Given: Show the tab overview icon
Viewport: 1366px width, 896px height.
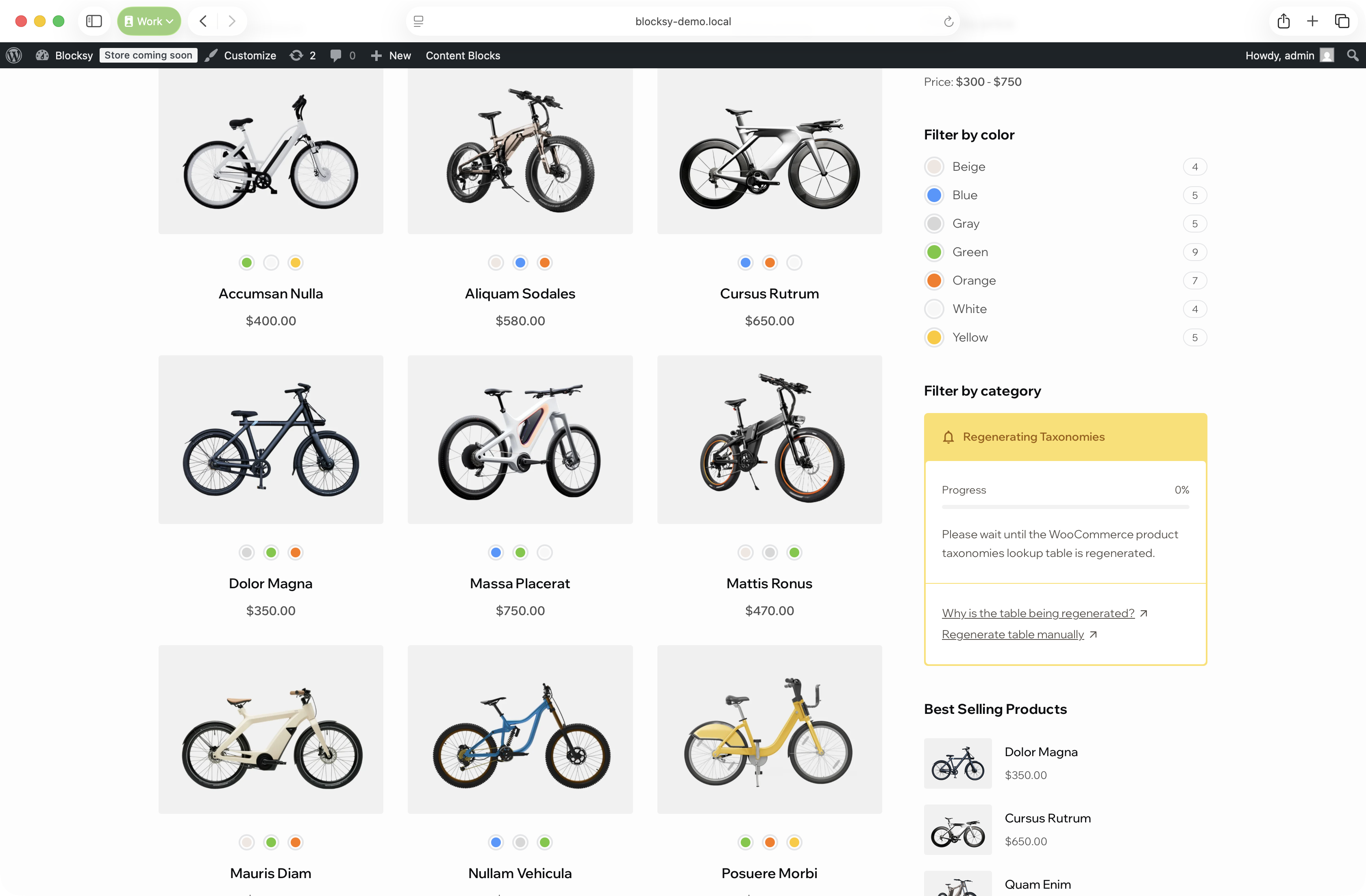Looking at the screenshot, I should tap(1341, 21).
